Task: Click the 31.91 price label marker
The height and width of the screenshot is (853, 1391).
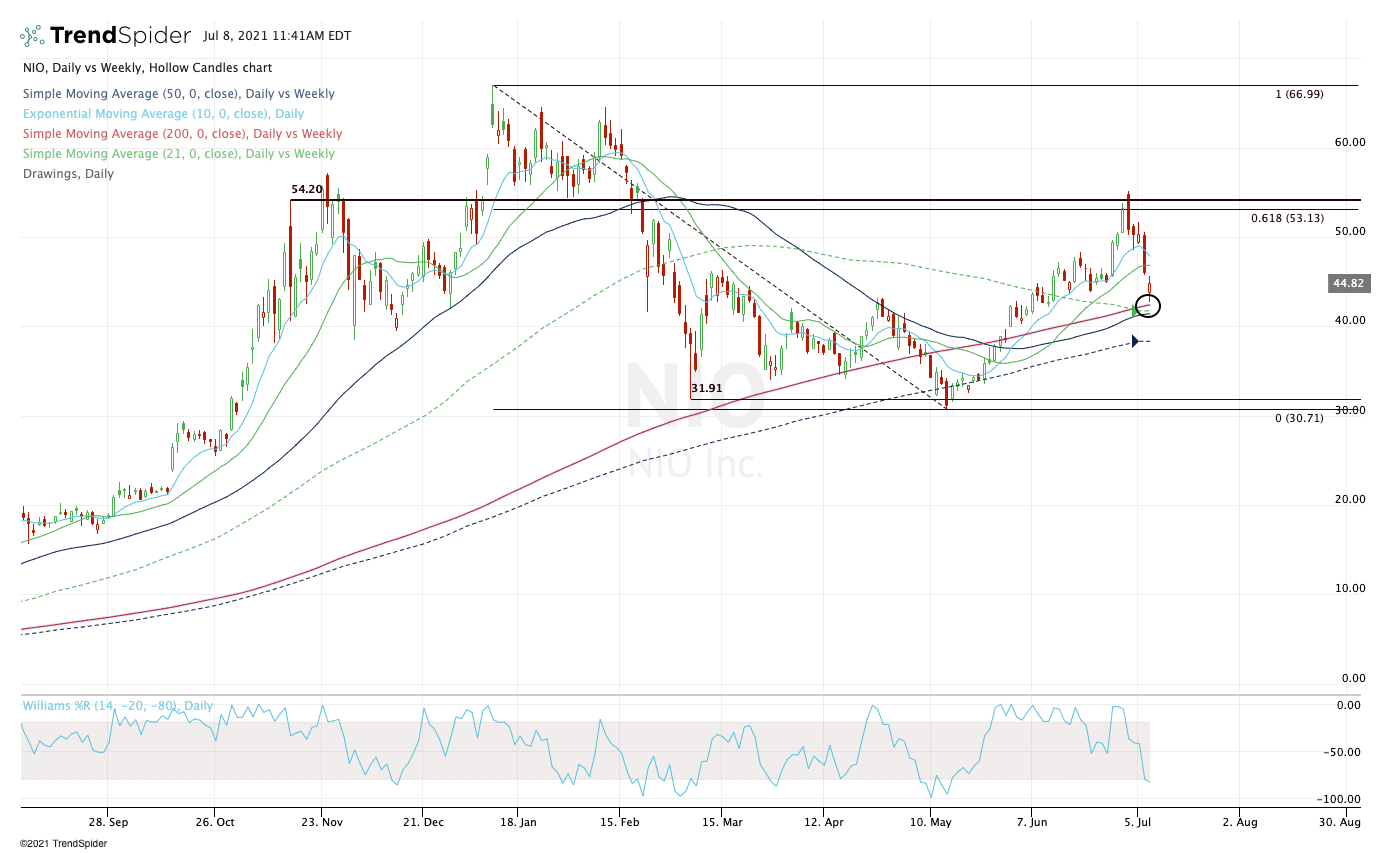Action: pos(705,388)
